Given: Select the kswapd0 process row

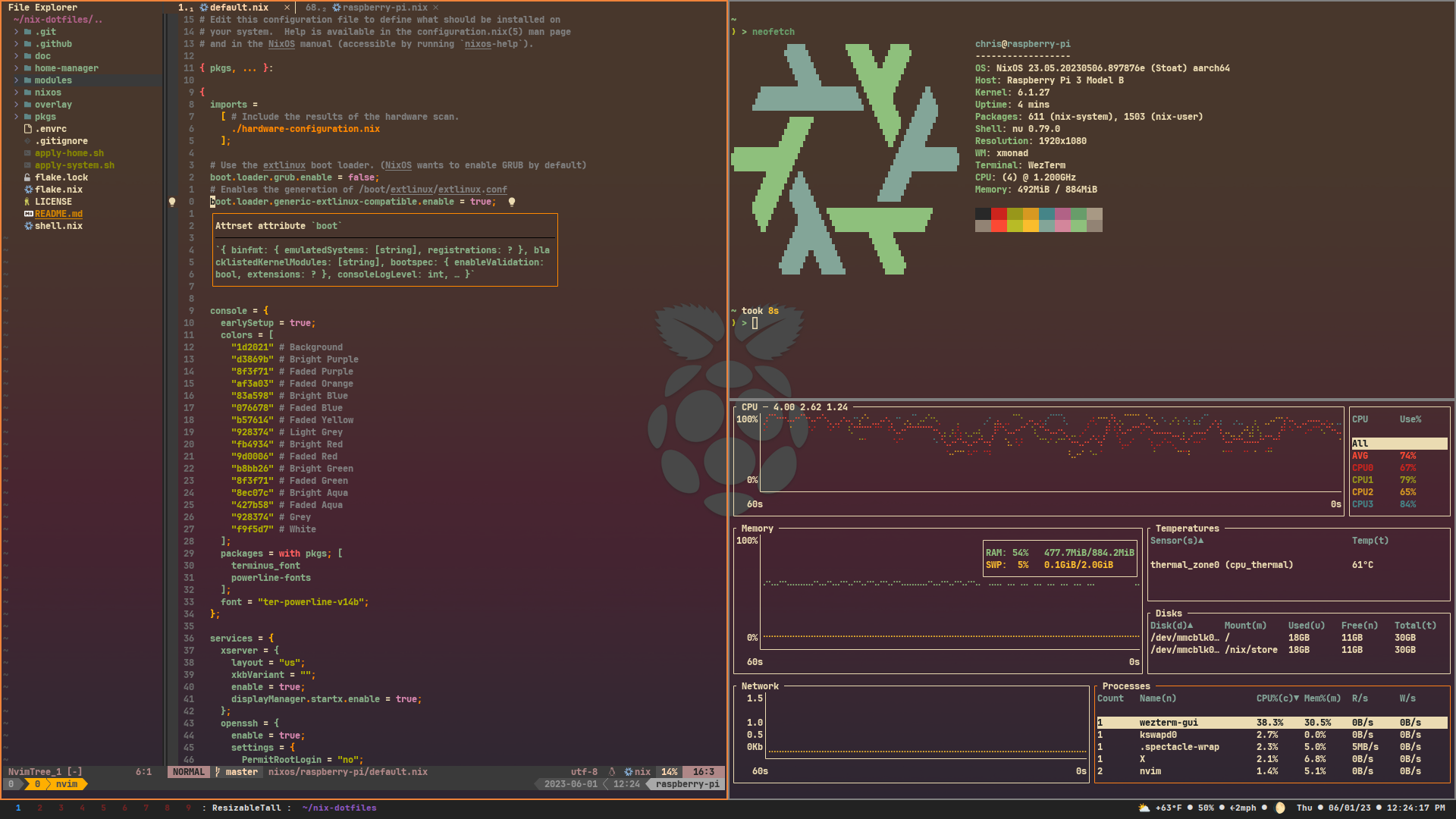Looking at the screenshot, I should (x=1157, y=735).
